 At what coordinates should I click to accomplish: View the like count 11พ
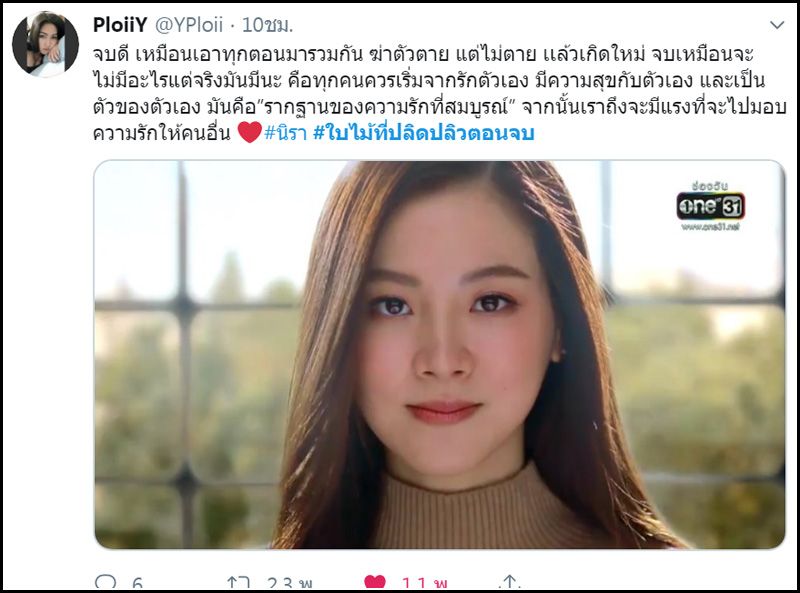tap(425, 582)
